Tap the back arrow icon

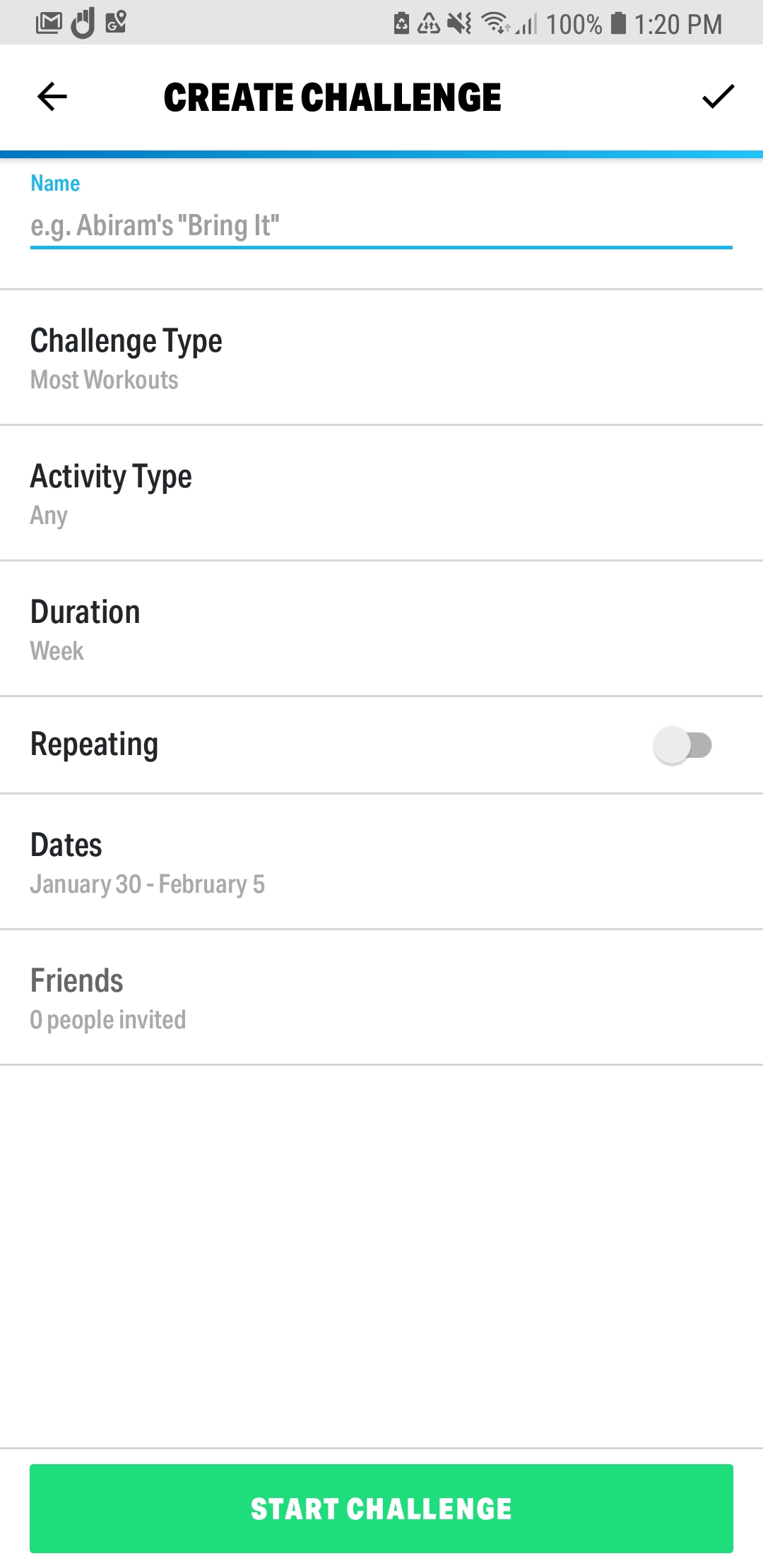(52, 97)
